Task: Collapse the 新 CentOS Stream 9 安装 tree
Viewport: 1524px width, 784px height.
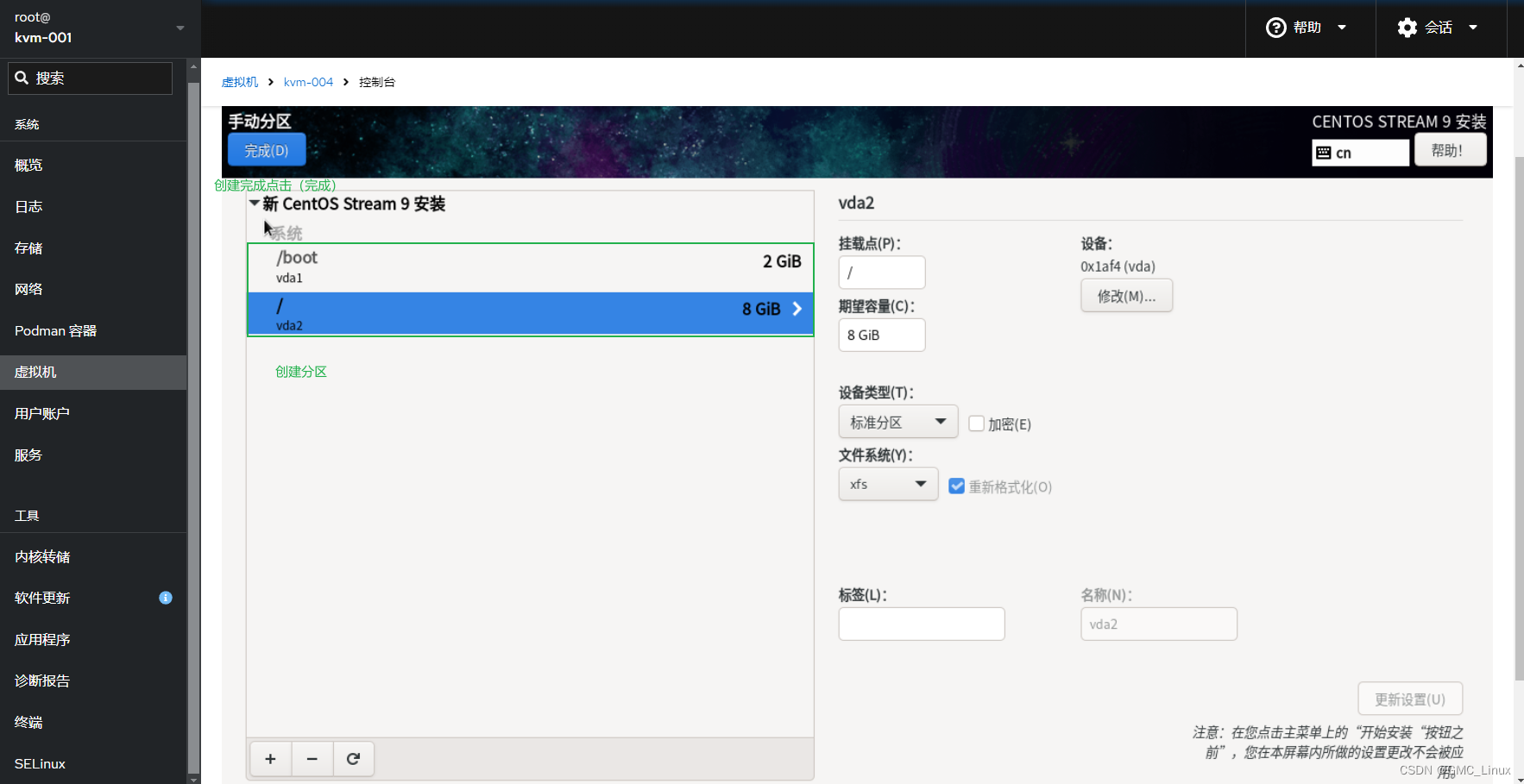Action: (x=255, y=204)
